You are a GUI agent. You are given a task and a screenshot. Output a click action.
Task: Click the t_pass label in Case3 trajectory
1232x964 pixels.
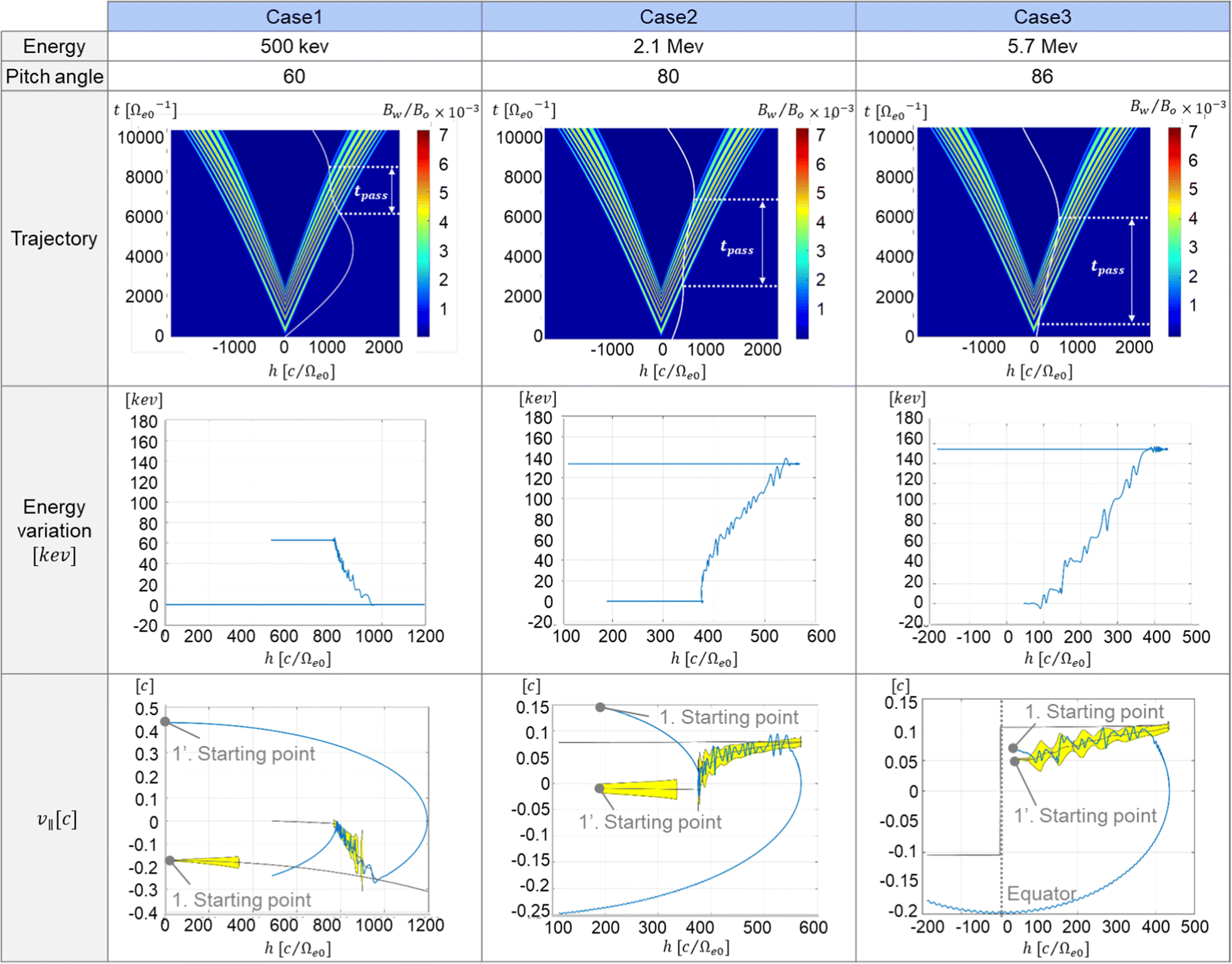coord(1108,267)
